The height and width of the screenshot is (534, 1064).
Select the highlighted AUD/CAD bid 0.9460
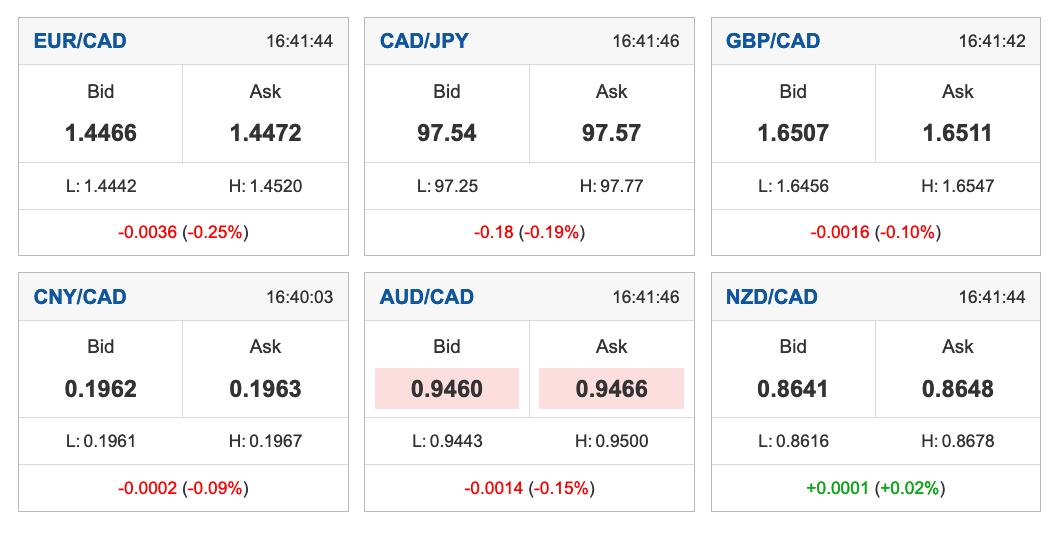(x=446, y=389)
